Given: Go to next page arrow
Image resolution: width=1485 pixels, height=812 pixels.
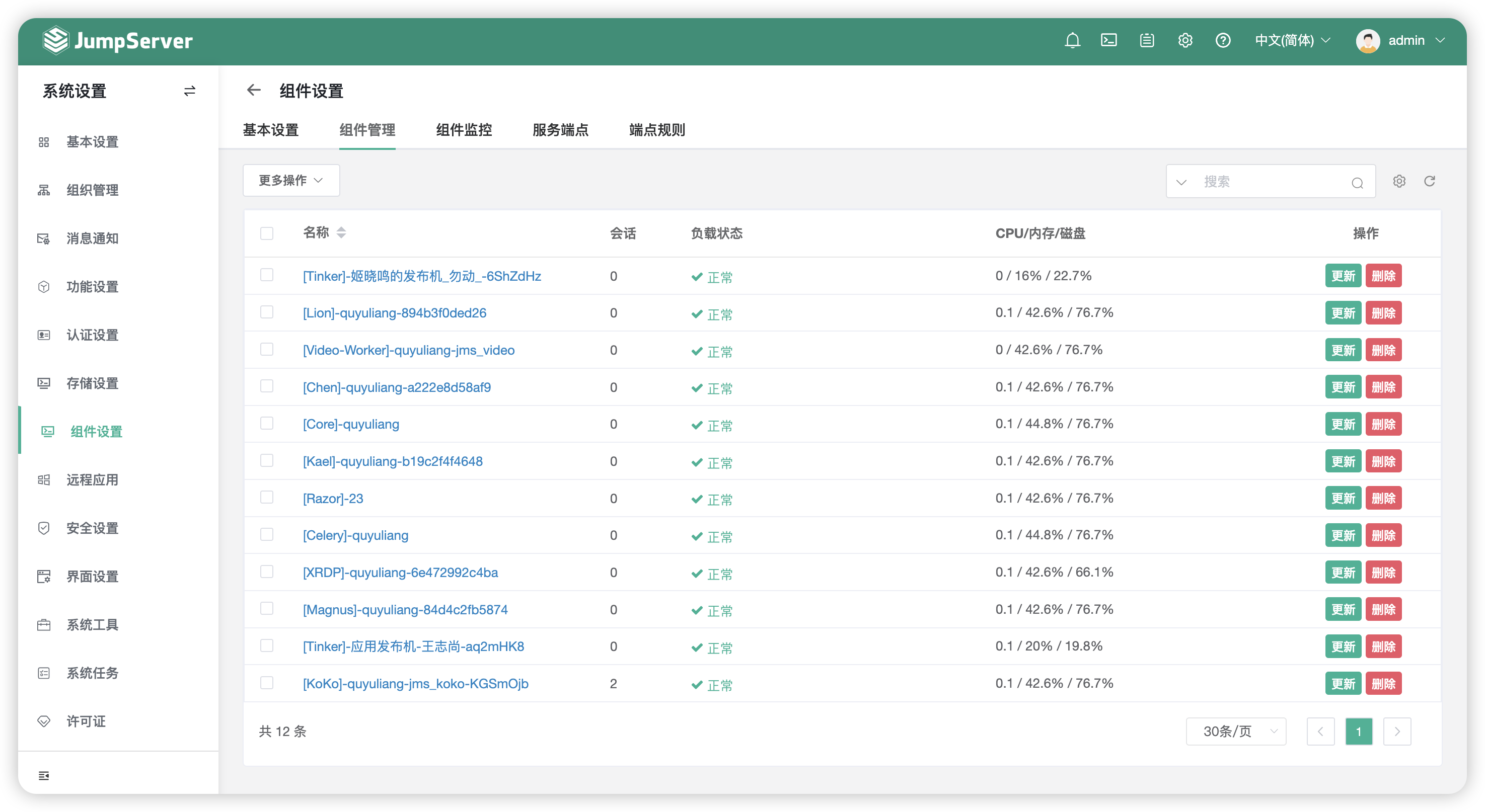Looking at the screenshot, I should 1397,732.
